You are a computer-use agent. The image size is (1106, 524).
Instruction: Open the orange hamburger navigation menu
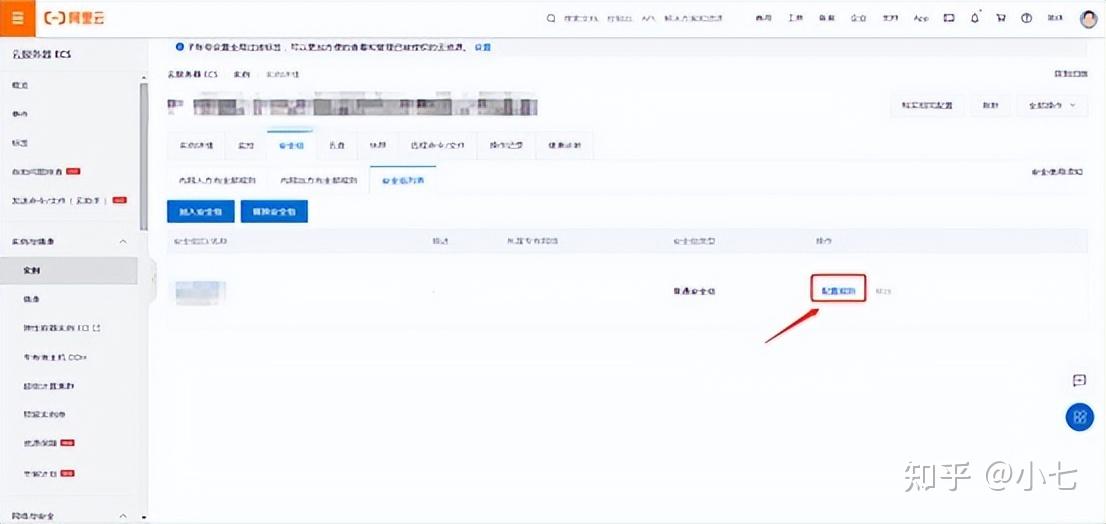(18, 18)
